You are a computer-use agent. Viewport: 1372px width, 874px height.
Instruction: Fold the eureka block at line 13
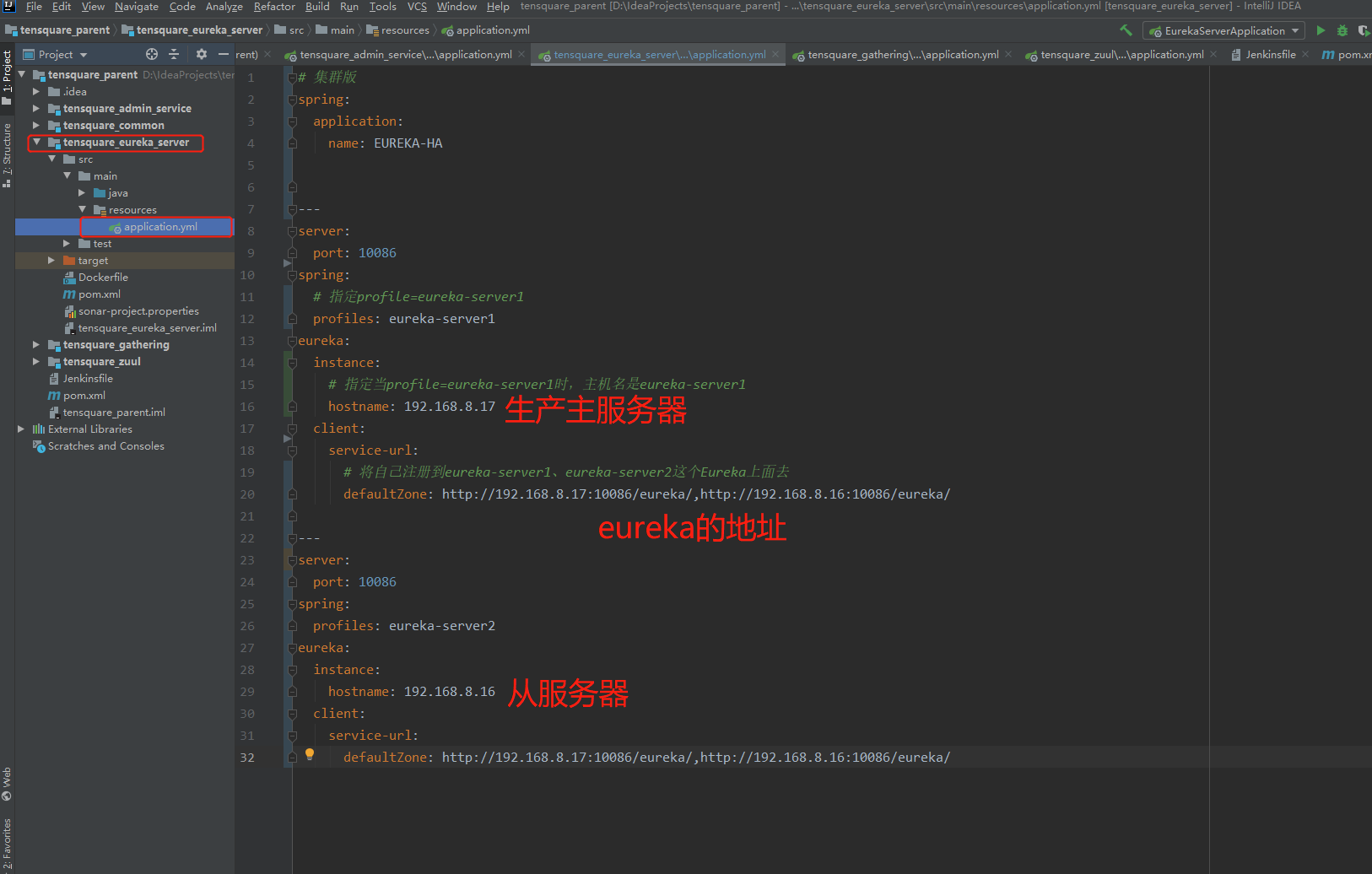[x=292, y=341]
